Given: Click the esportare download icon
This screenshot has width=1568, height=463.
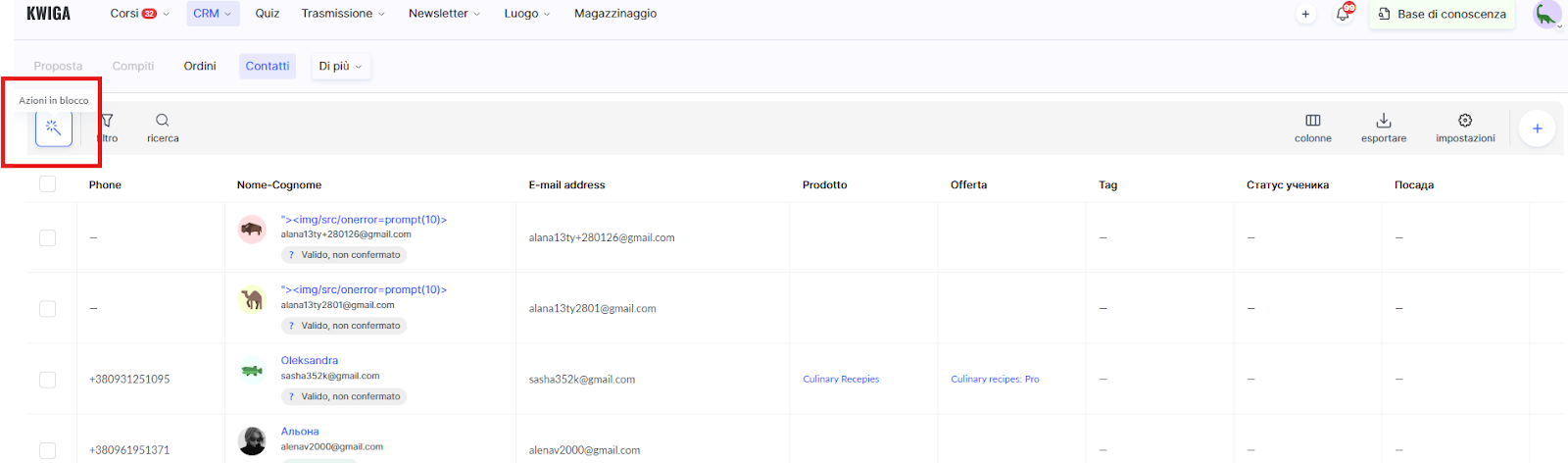Looking at the screenshot, I should tap(1383, 128).
